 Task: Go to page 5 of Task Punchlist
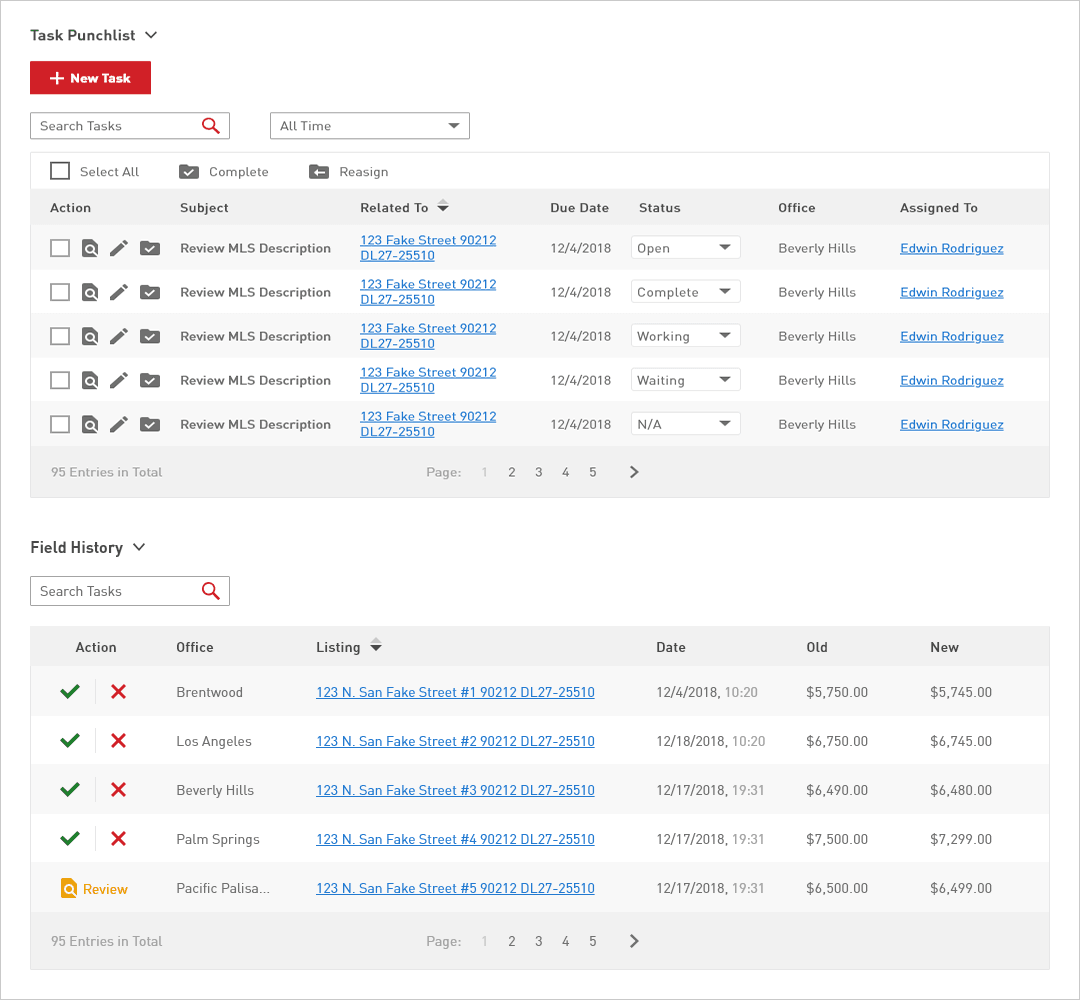coord(592,472)
